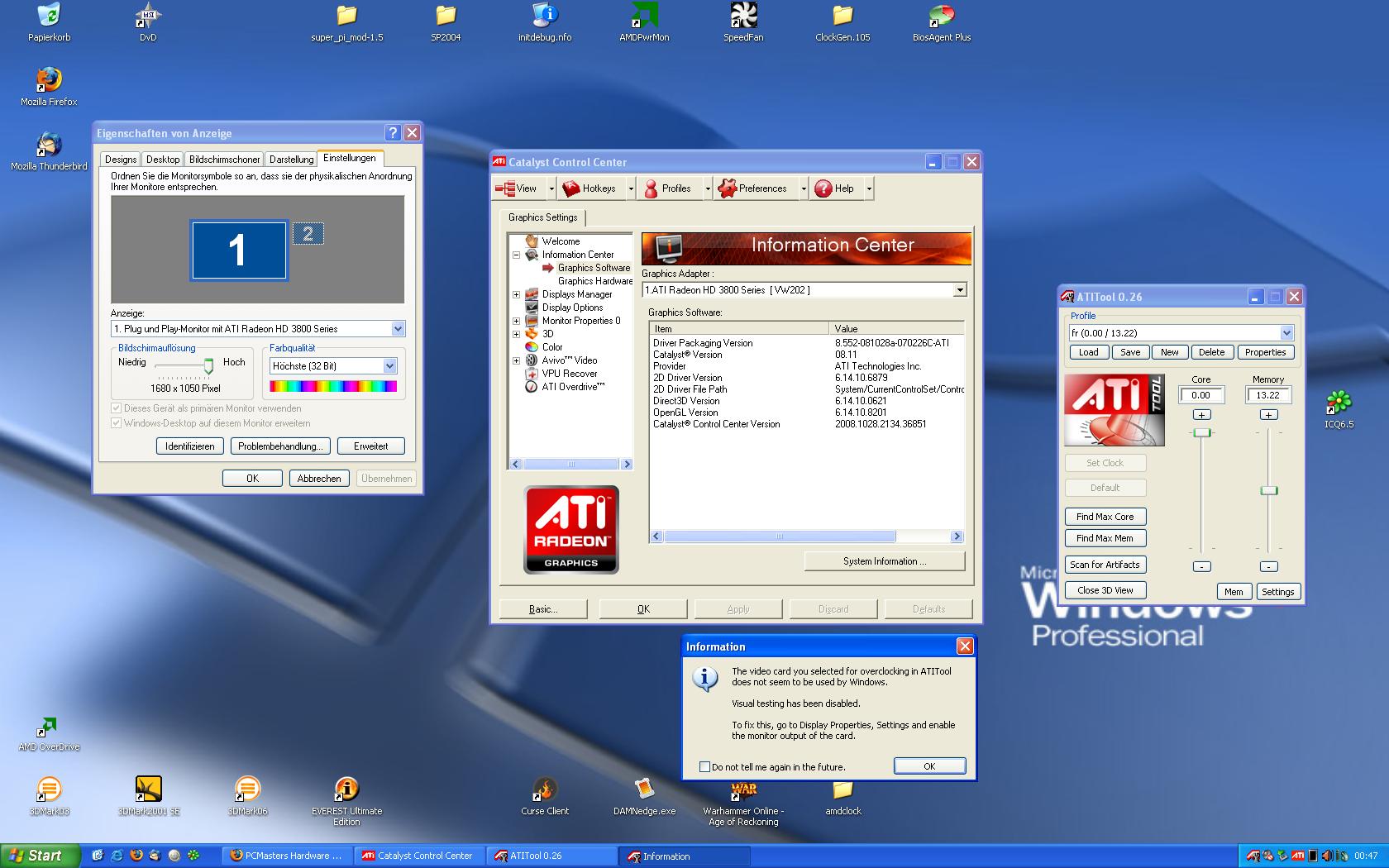Click the Bildschirmauflösung slider handle

208,365
